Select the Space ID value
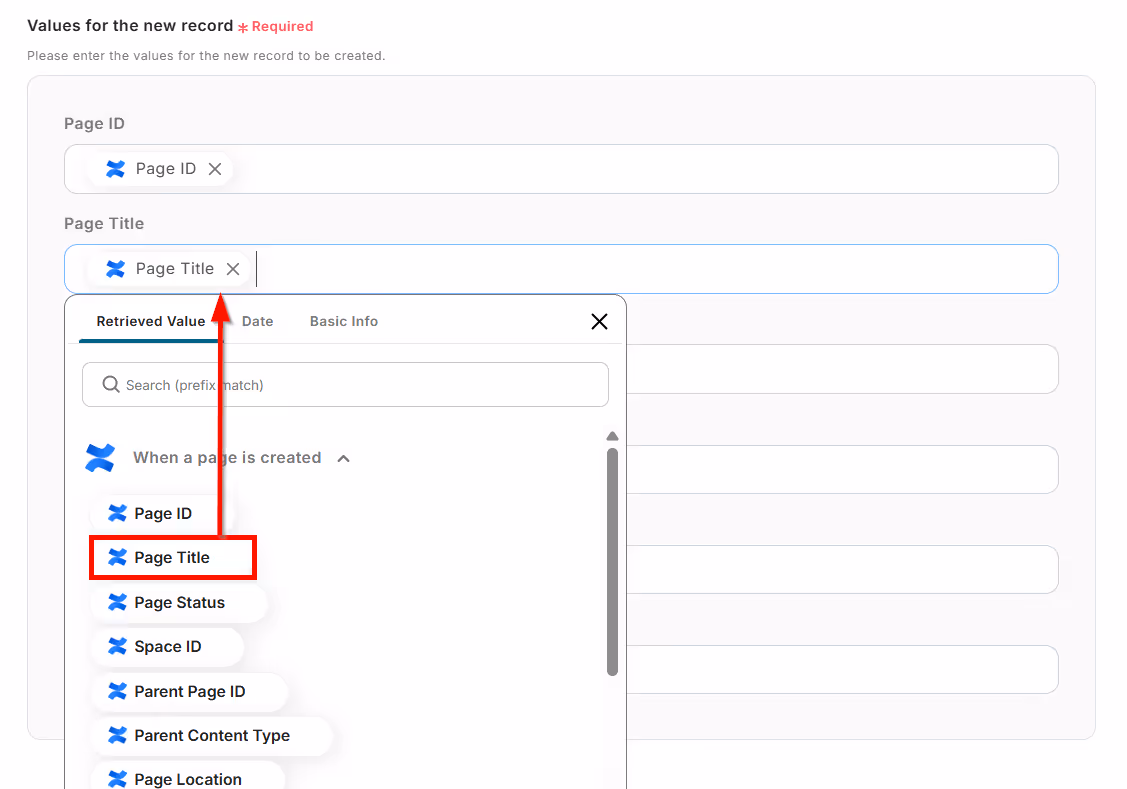This screenshot has height=789, width=1127. click(x=167, y=646)
